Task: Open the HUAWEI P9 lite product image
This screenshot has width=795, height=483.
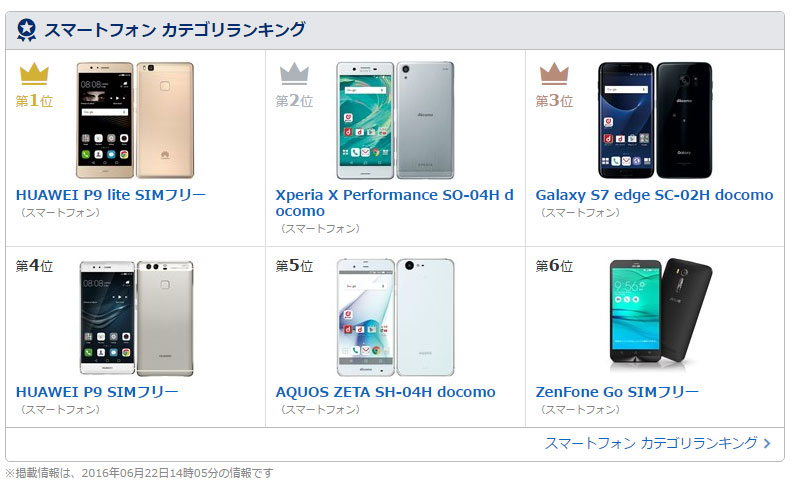Action: (x=135, y=120)
